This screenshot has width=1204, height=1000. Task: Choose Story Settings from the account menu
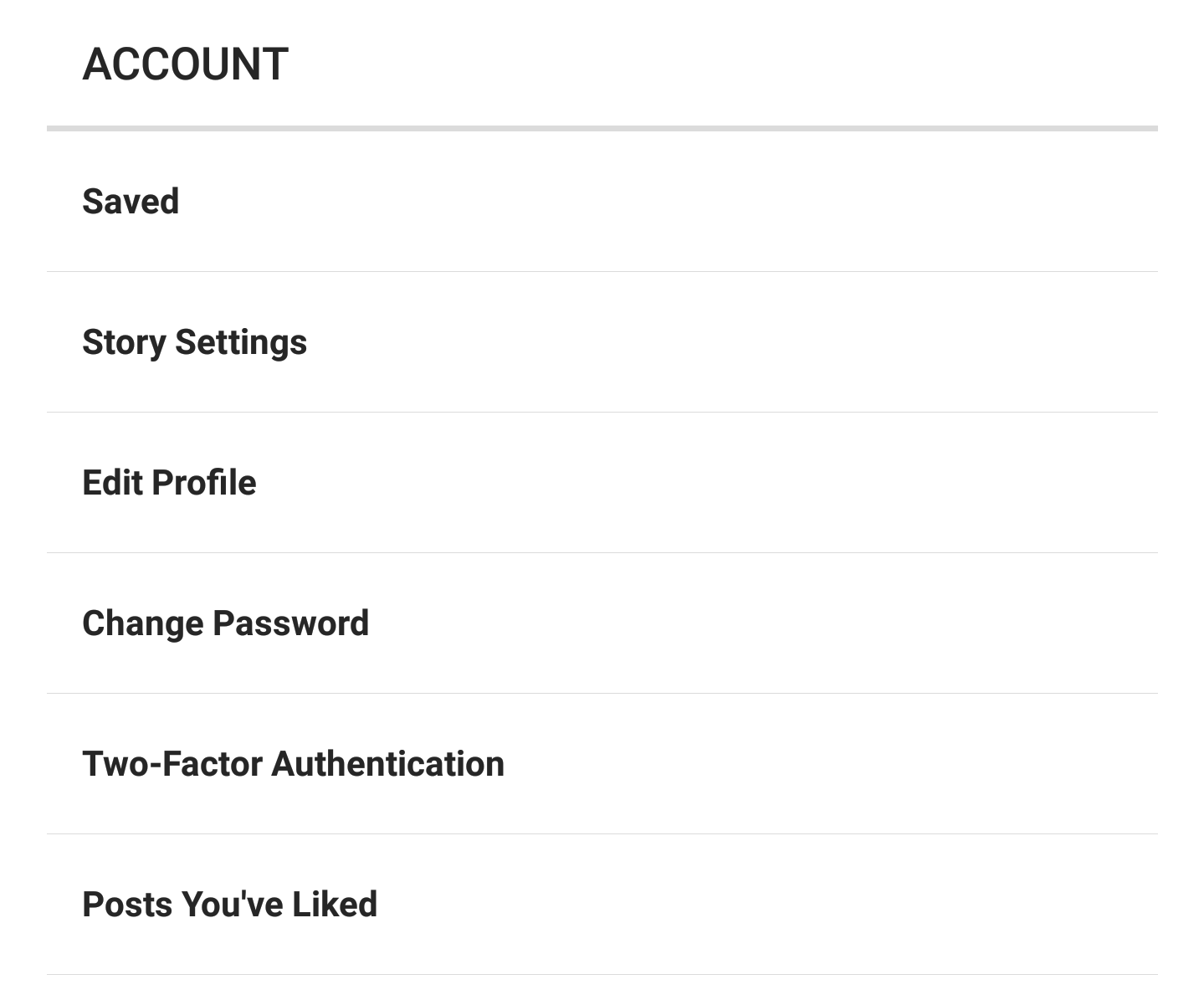point(194,341)
